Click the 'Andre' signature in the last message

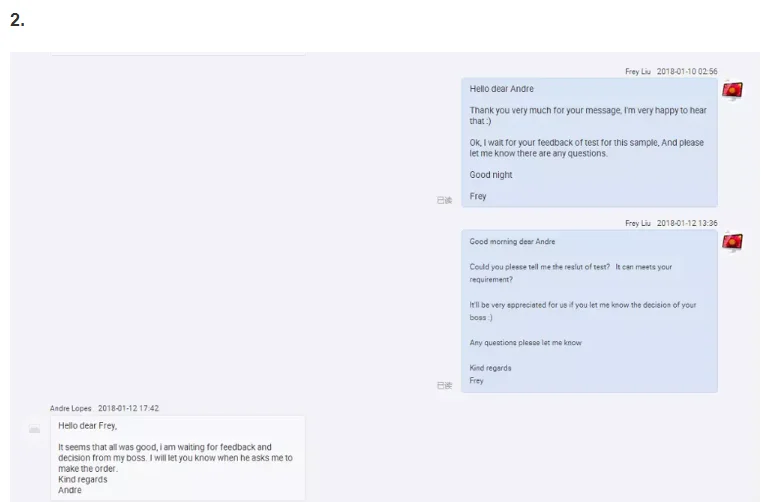[x=70, y=490]
